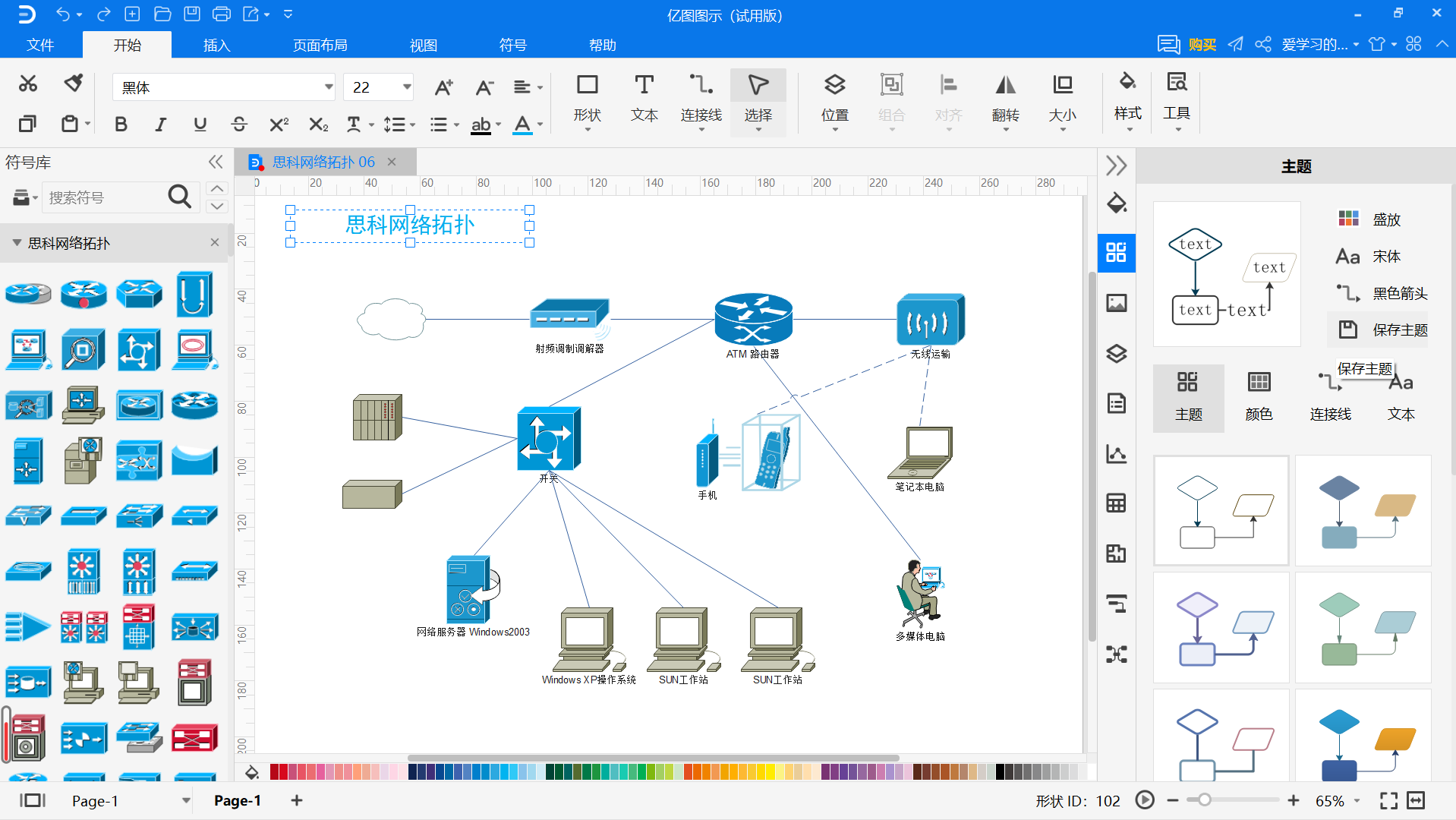Click the fill bucket icon in right sidebar

point(1116,203)
